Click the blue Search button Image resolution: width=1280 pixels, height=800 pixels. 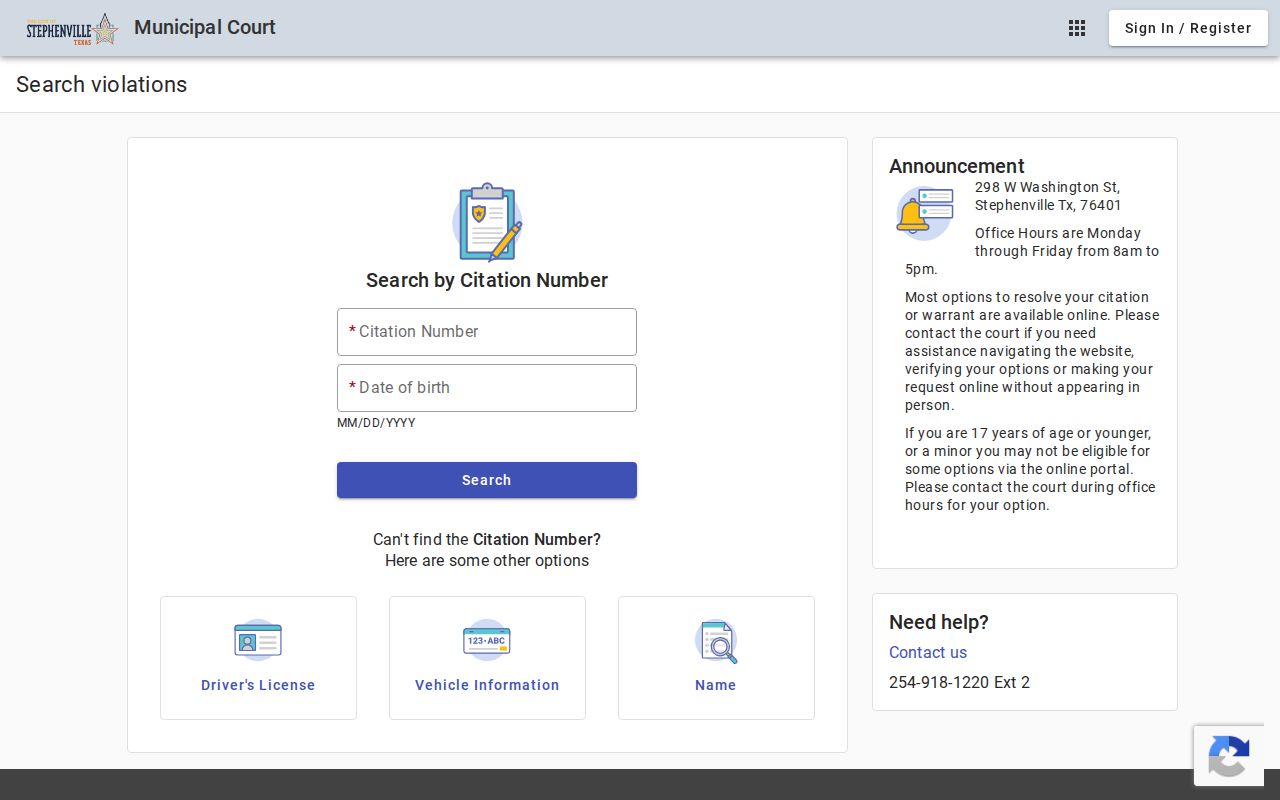coord(487,480)
